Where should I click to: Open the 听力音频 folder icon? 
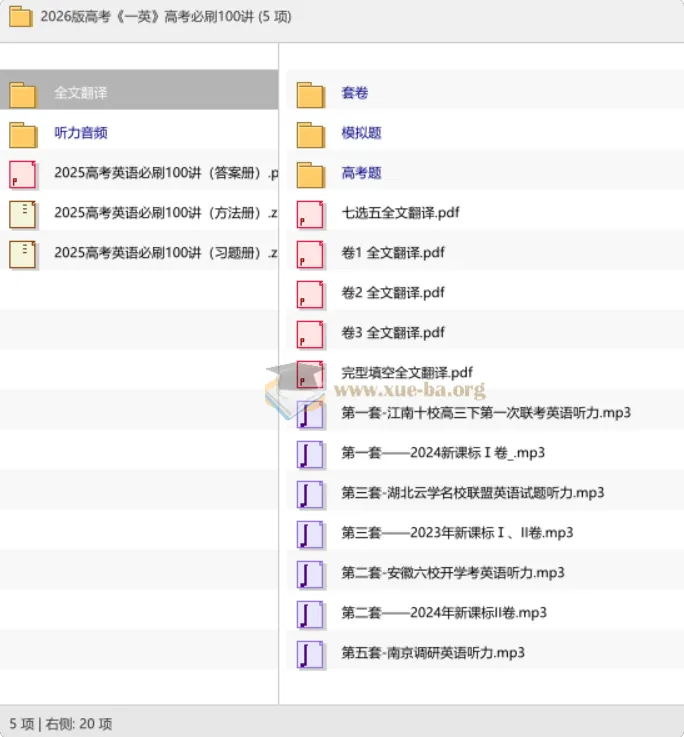(23, 134)
